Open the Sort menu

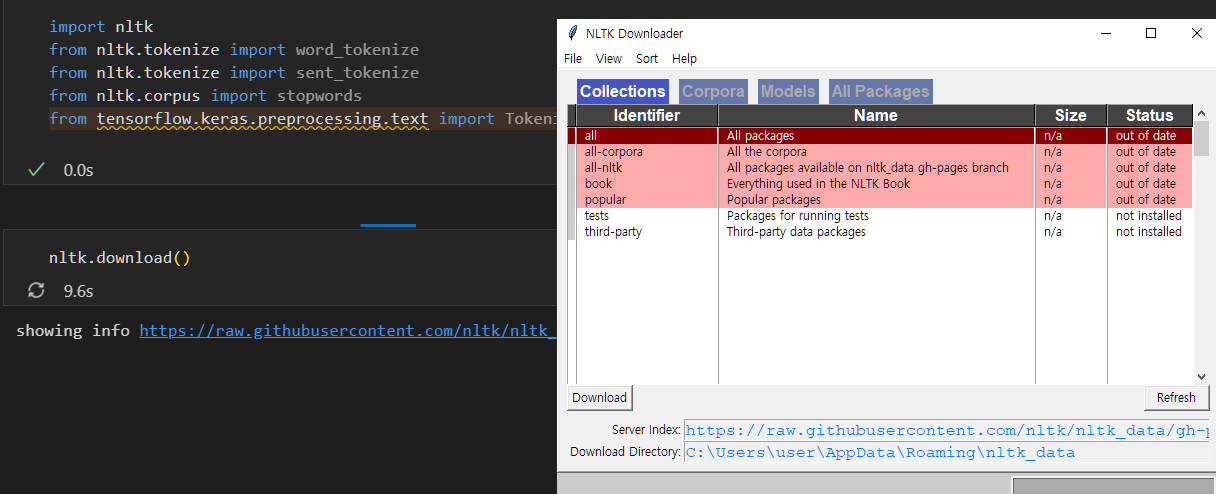pos(647,59)
